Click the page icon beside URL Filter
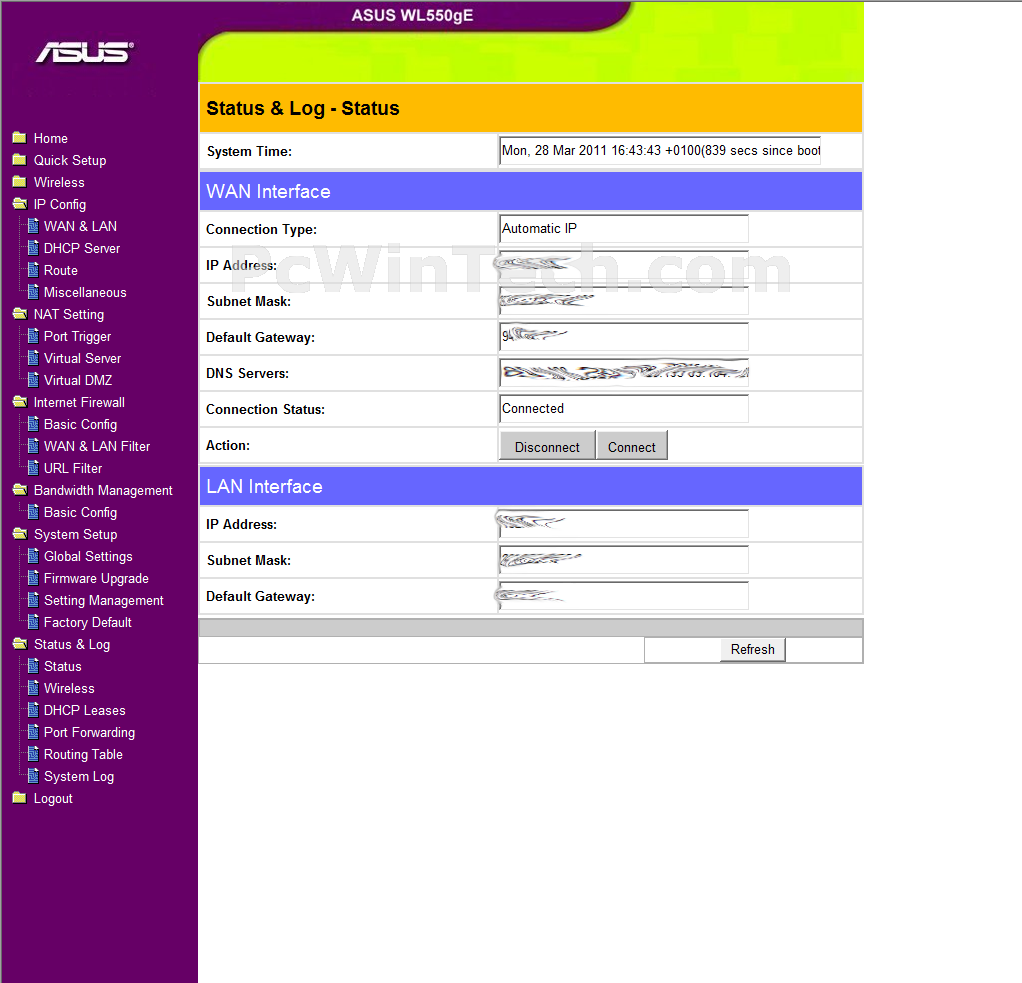This screenshot has height=983, width=1022. click(33, 468)
